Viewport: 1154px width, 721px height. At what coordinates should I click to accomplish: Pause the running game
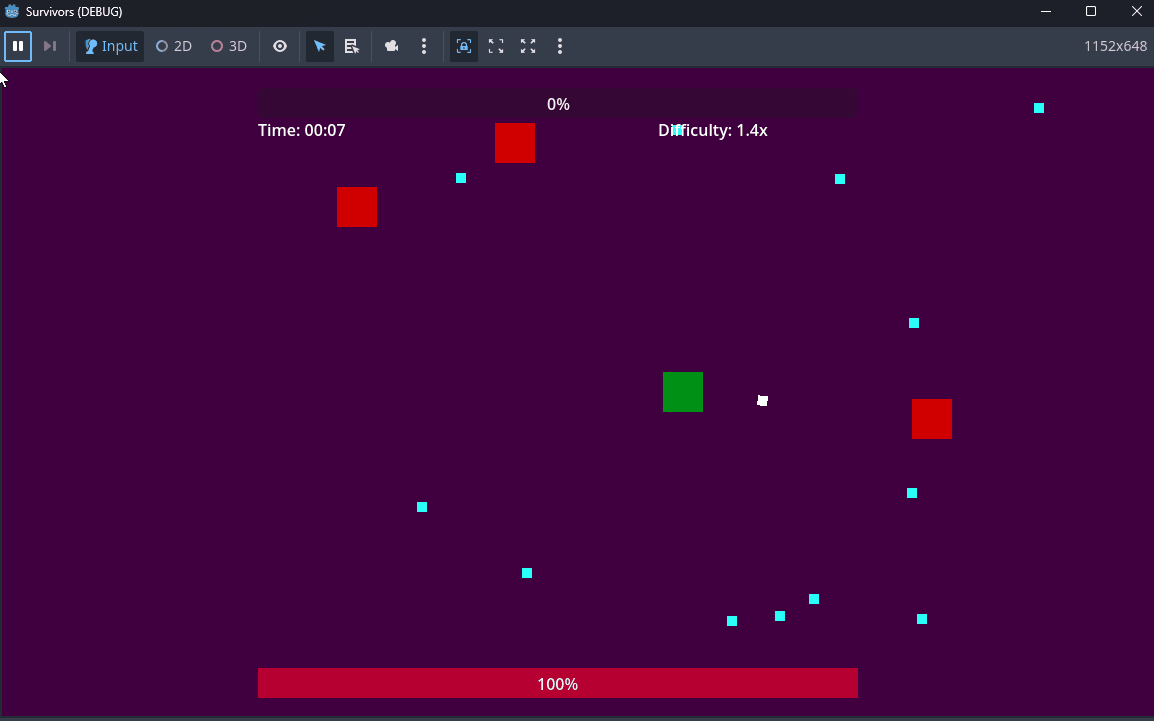[x=18, y=46]
